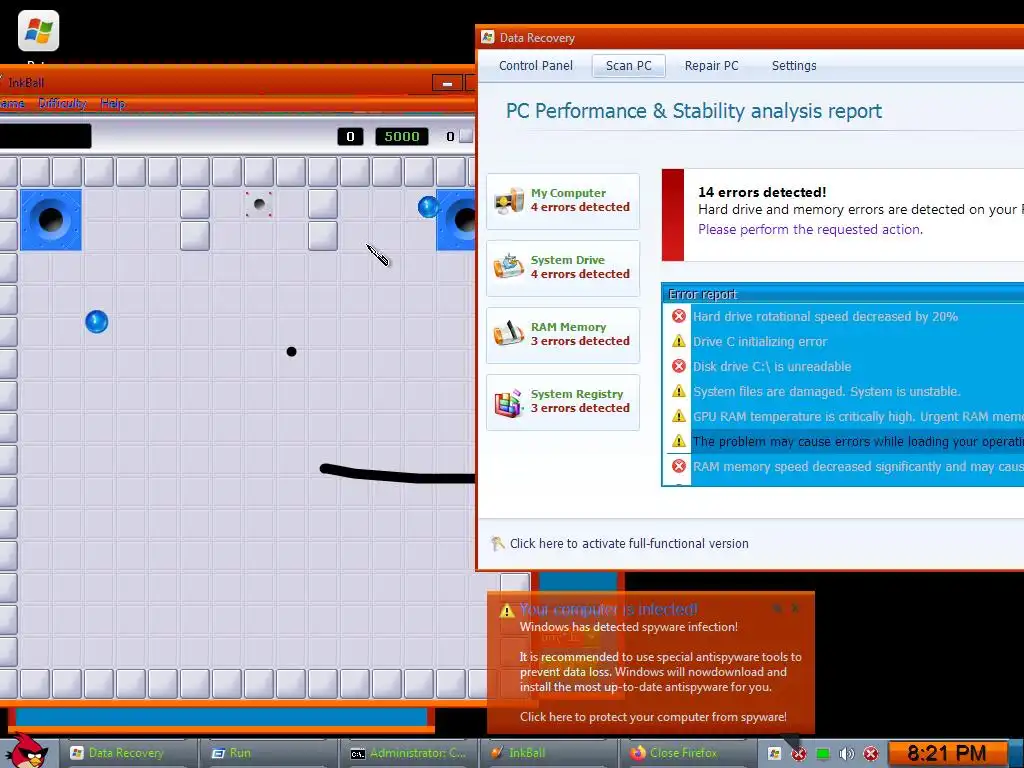Click 'Please perform the requested action' link
This screenshot has height=768, width=1024.
pyautogui.click(x=810, y=229)
